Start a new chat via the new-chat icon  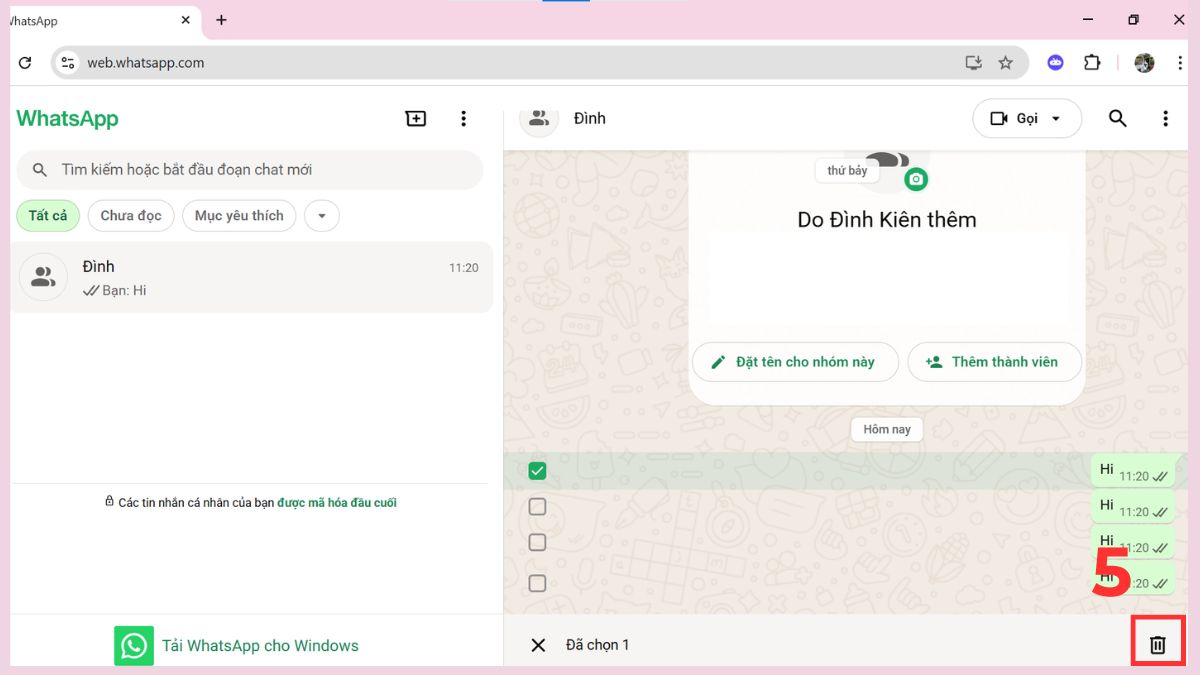415,118
